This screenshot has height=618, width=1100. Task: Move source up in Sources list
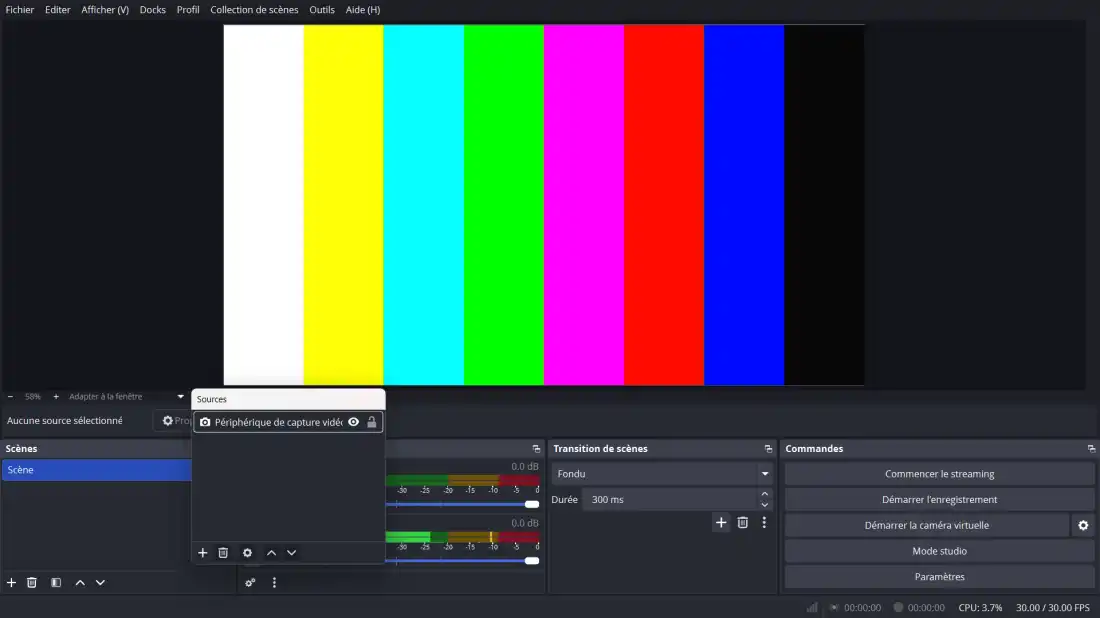271,553
